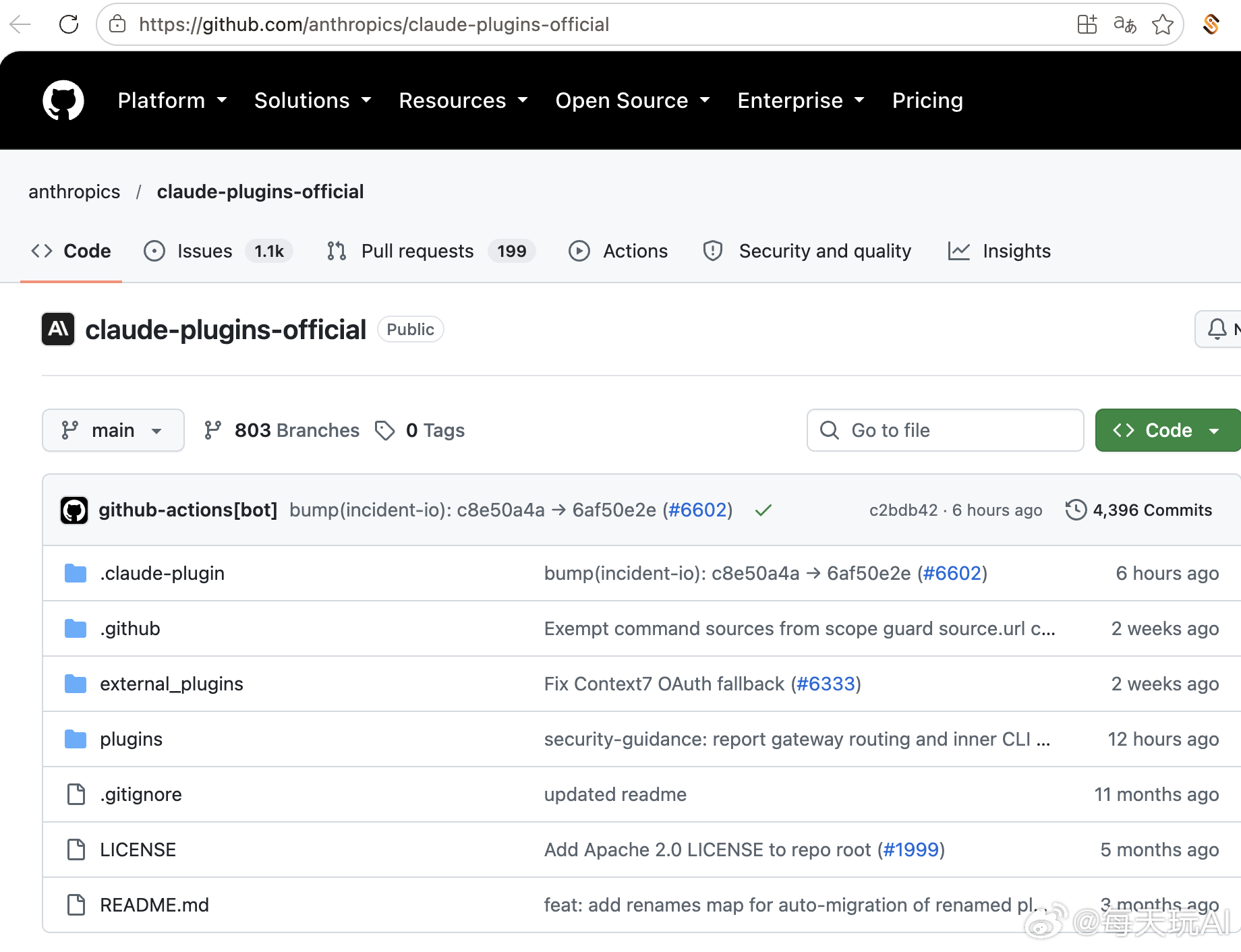The image size is (1241, 952).
Task: Switch to the Issues tab
Action: tap(219, 251)
